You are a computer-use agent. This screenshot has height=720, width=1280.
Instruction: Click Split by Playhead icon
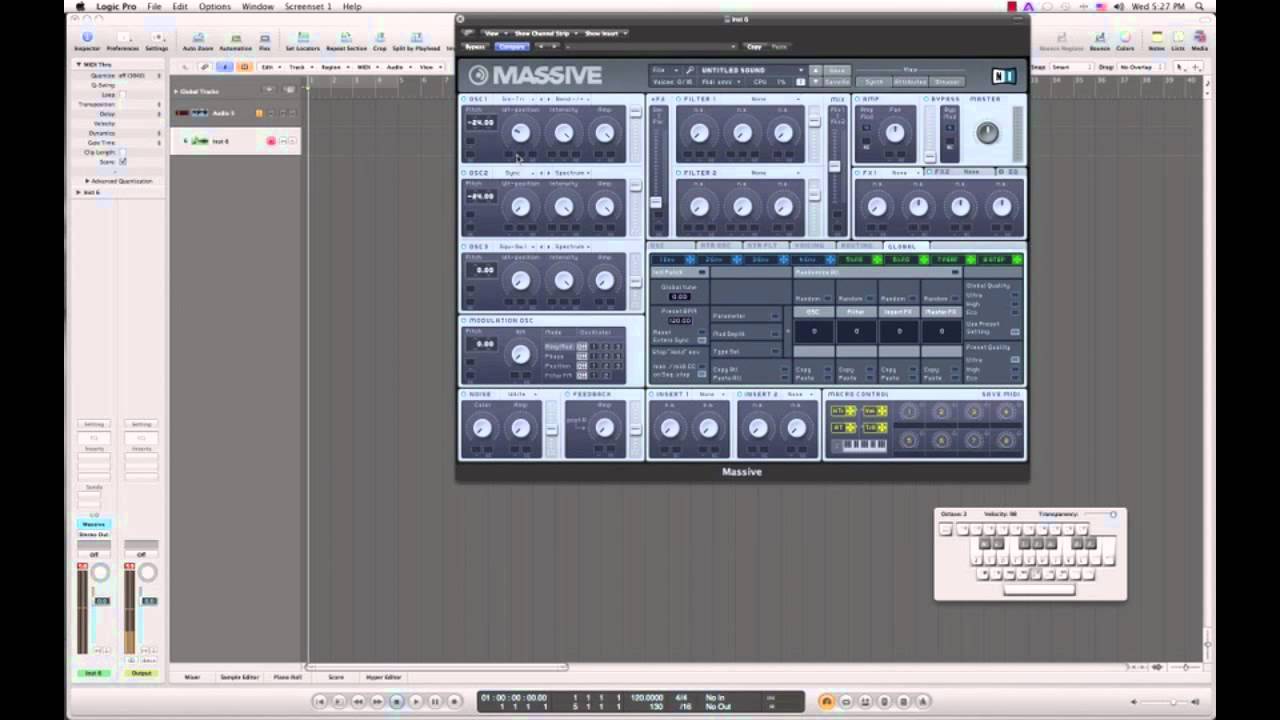tap(416, 41)
